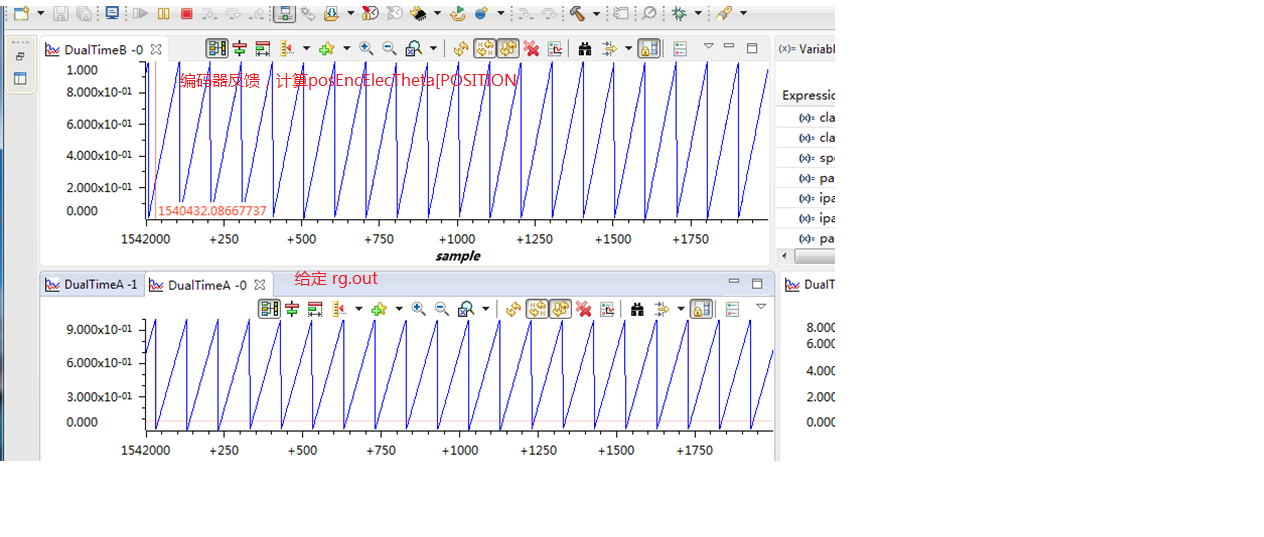
Task: Open the DualTimeA view menu triangle
Action: pos(760,306)
